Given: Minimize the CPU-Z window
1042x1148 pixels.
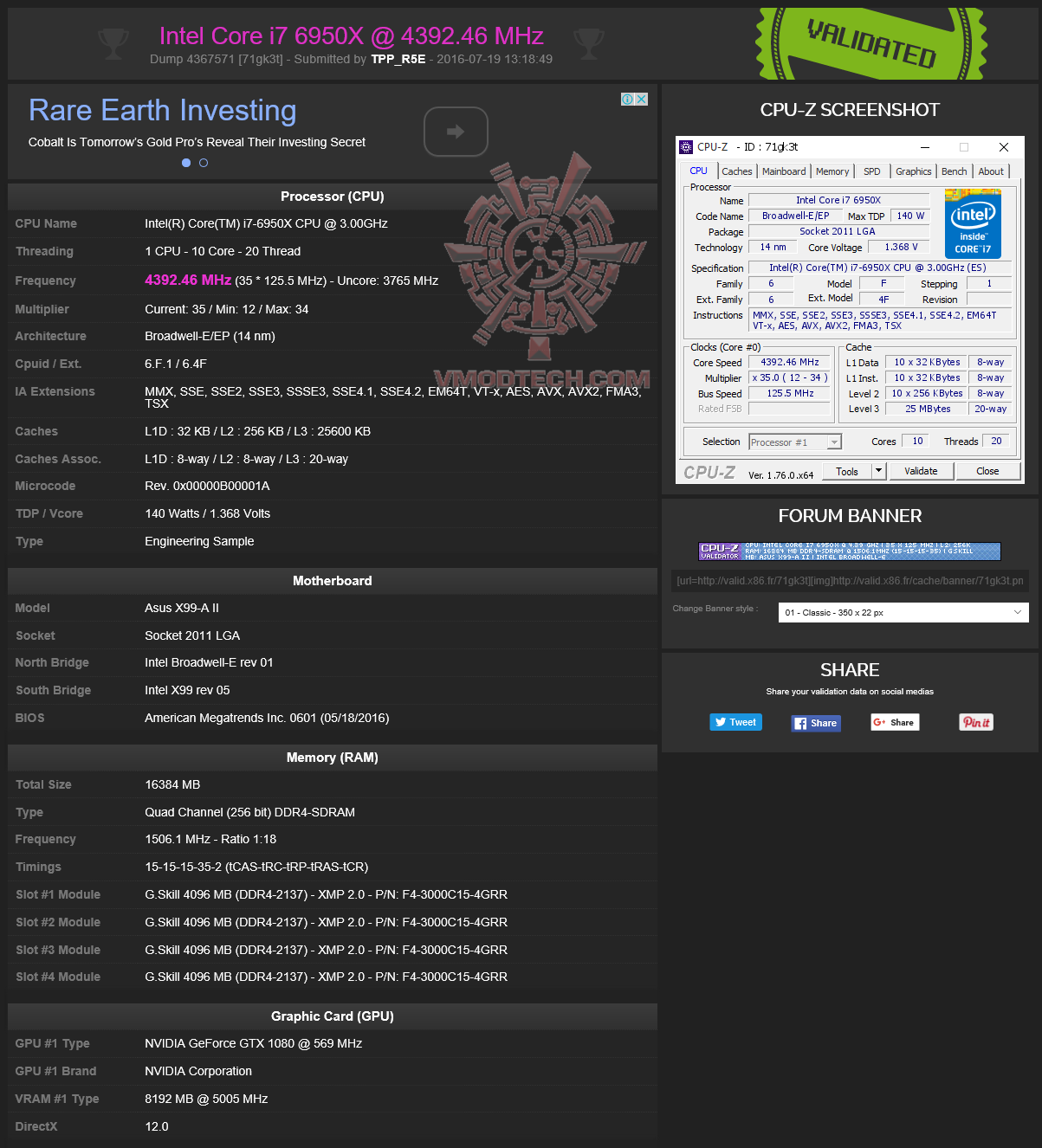Looking at the screenshot, I should (x=924, y=147).
